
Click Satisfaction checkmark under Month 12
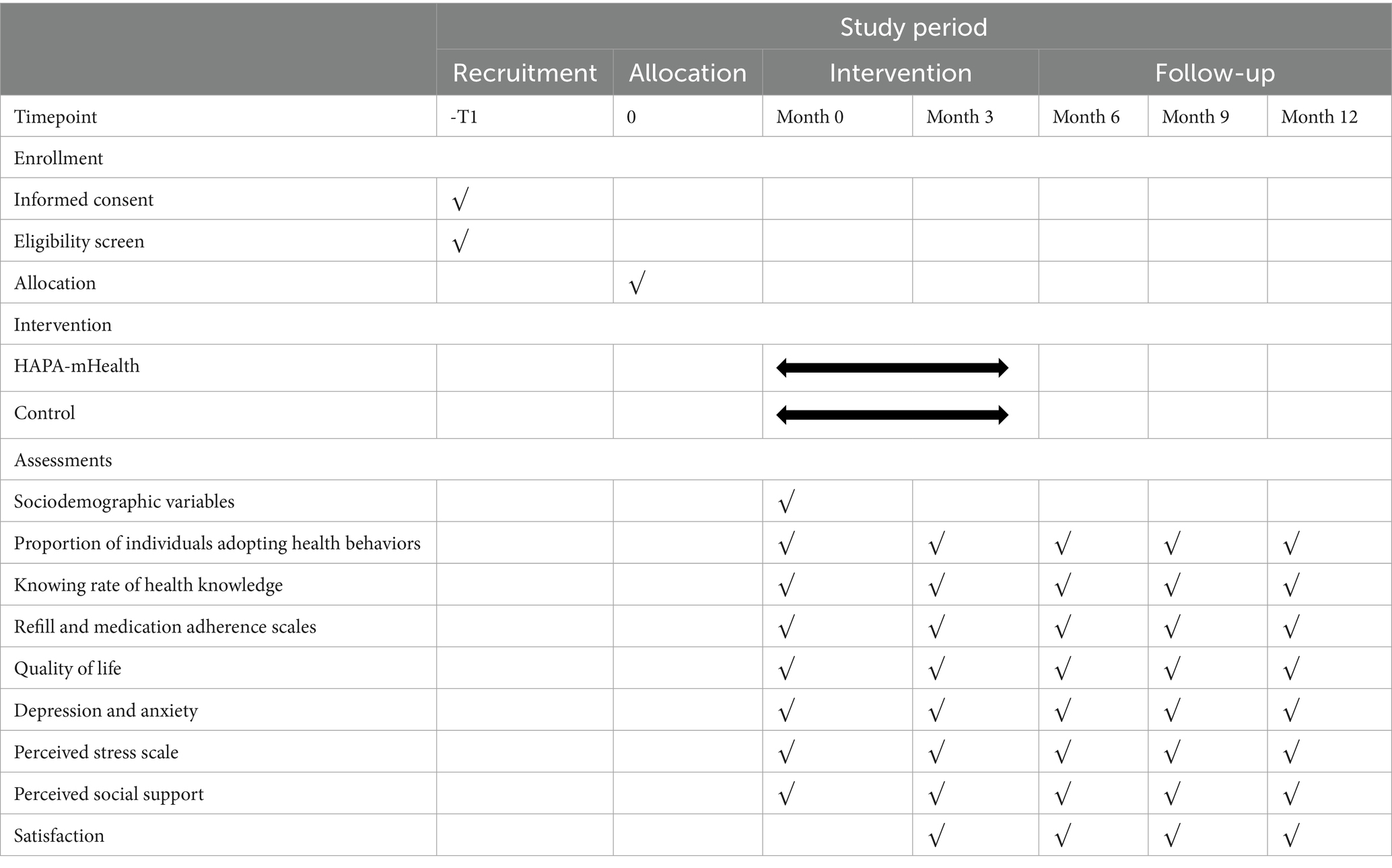(x=1291, y=836)
